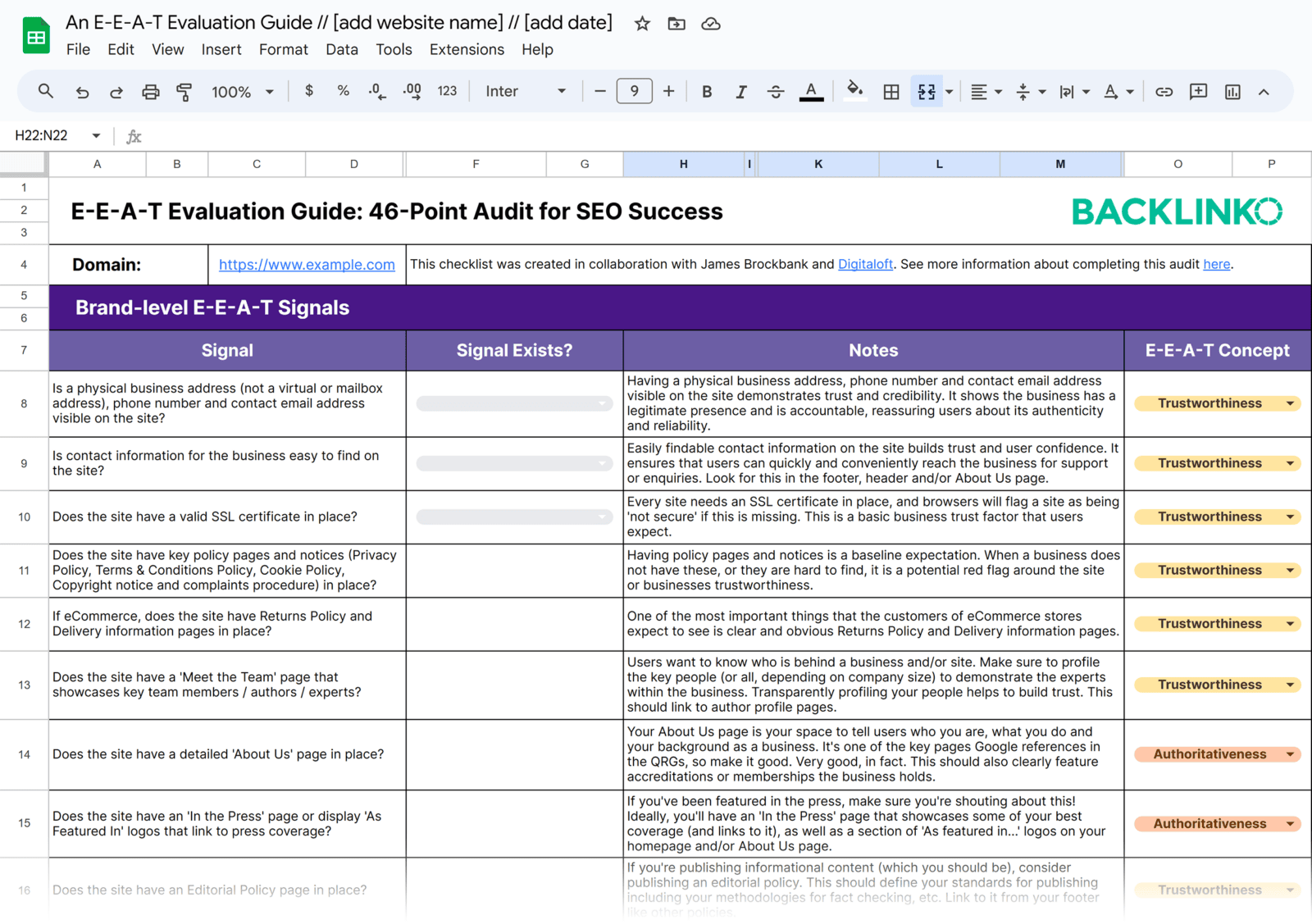This screenshot has height=924, width=1312.
Task: Insert a link
Action: click(1164, 91)
